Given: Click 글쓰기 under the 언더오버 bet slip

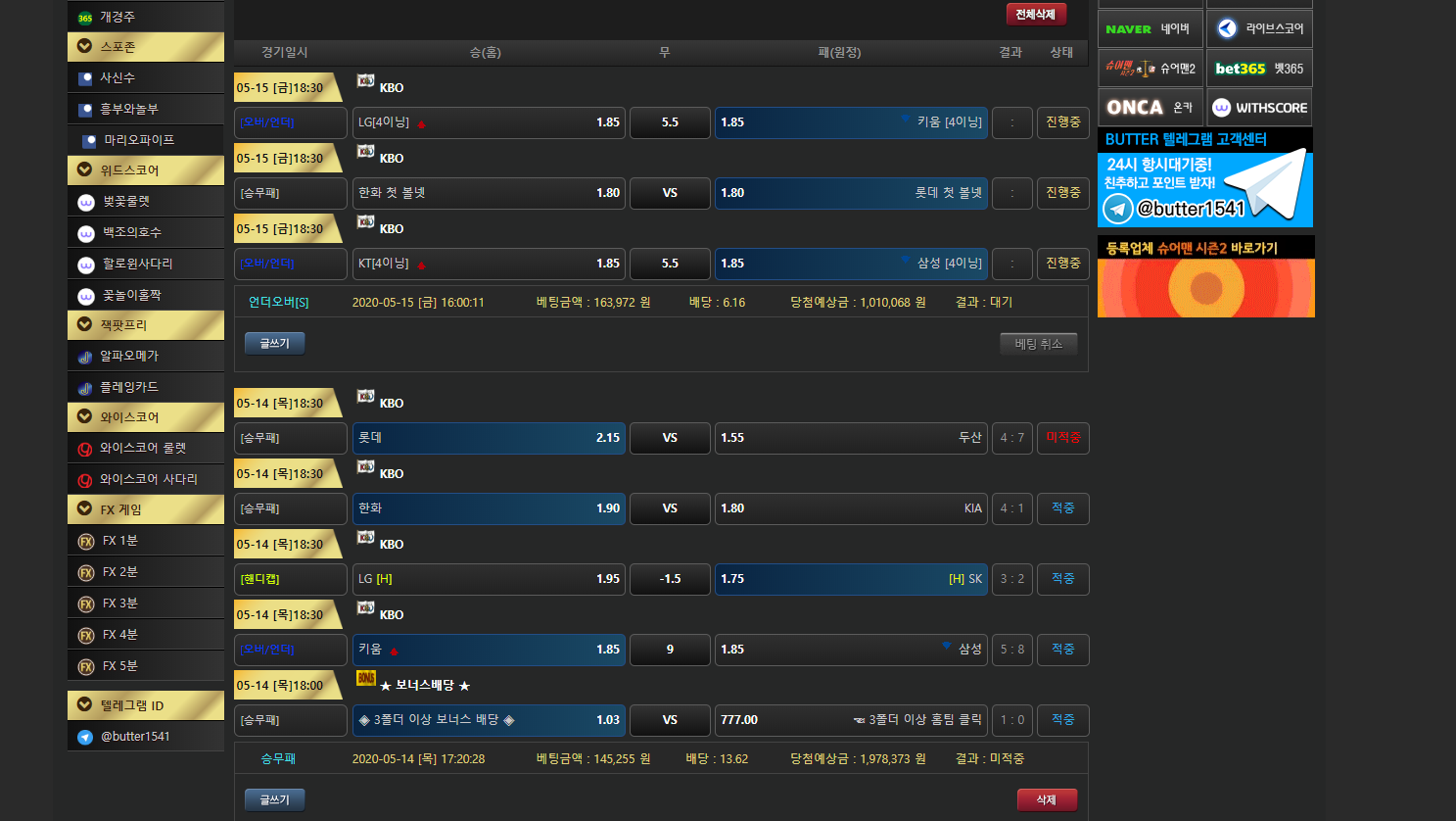Looking at the screenshot, I should pos(274,344).
